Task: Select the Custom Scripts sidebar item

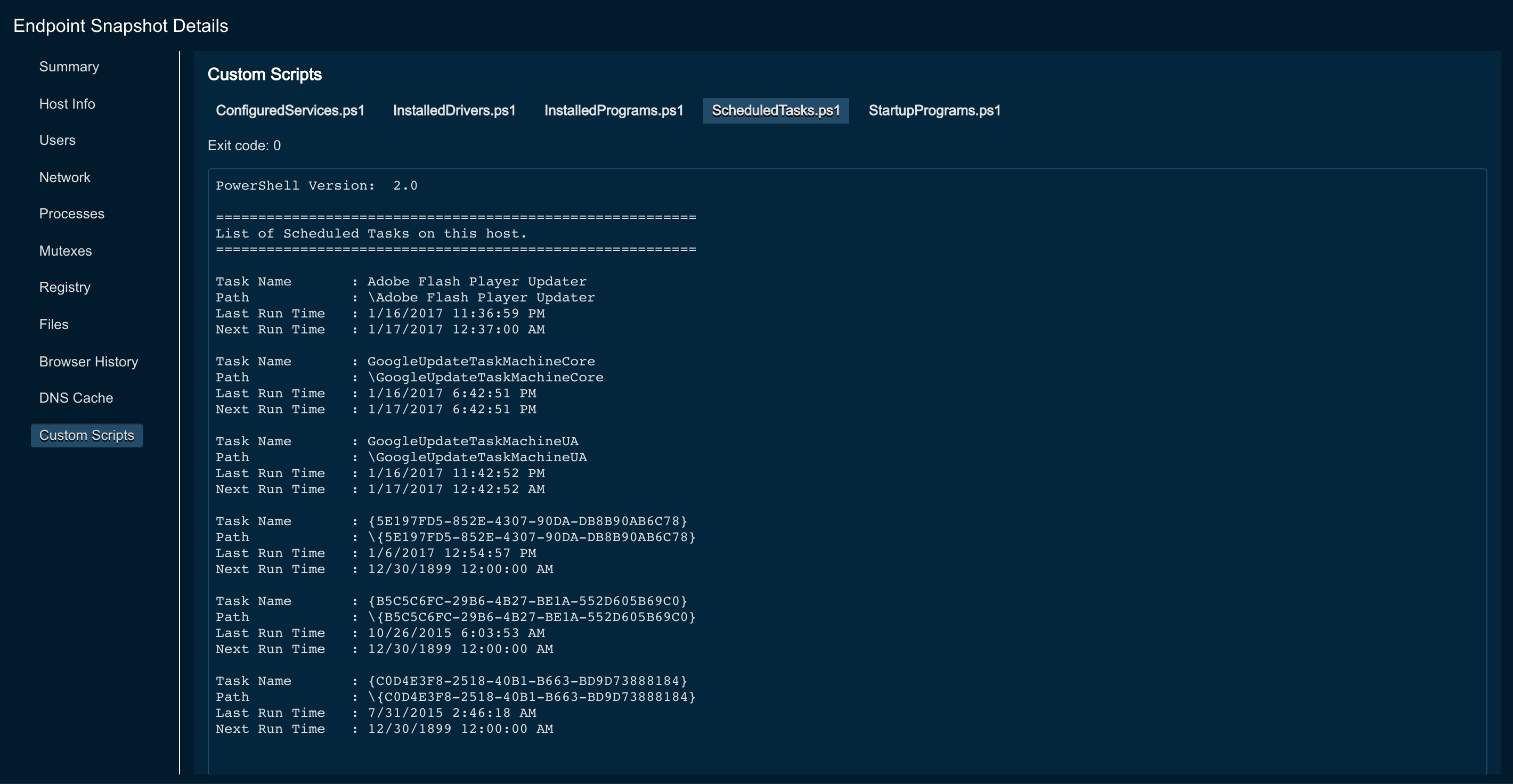Action: click(86, 435)
